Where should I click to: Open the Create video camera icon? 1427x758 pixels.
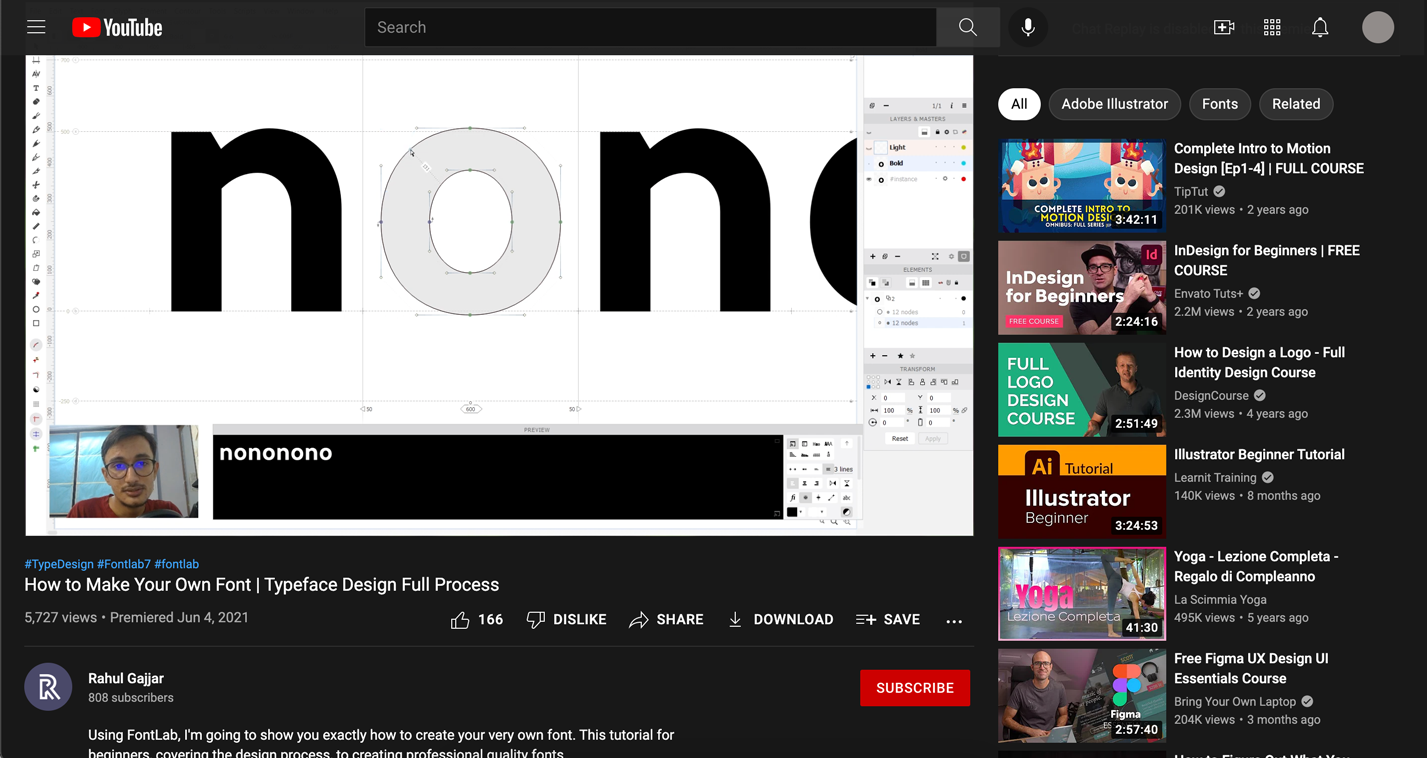[1224, 28]
